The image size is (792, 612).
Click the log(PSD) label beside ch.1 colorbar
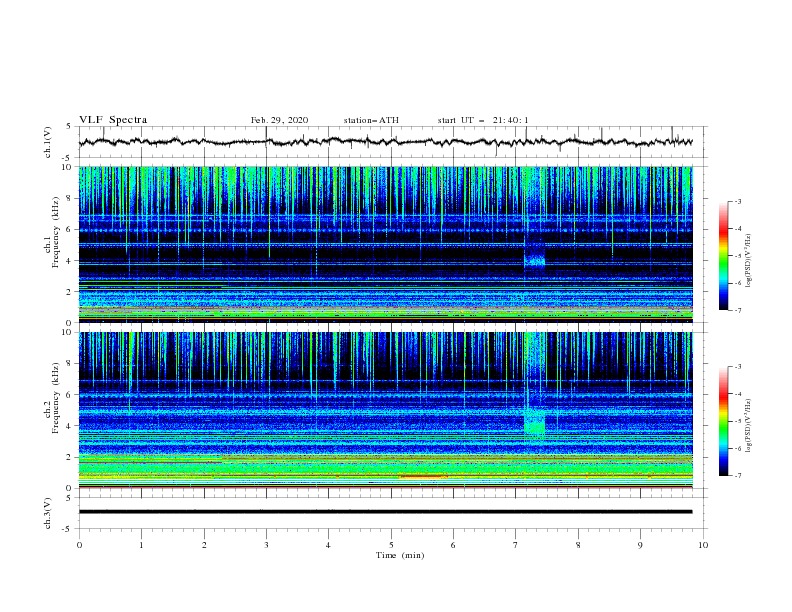pos(749,261)
